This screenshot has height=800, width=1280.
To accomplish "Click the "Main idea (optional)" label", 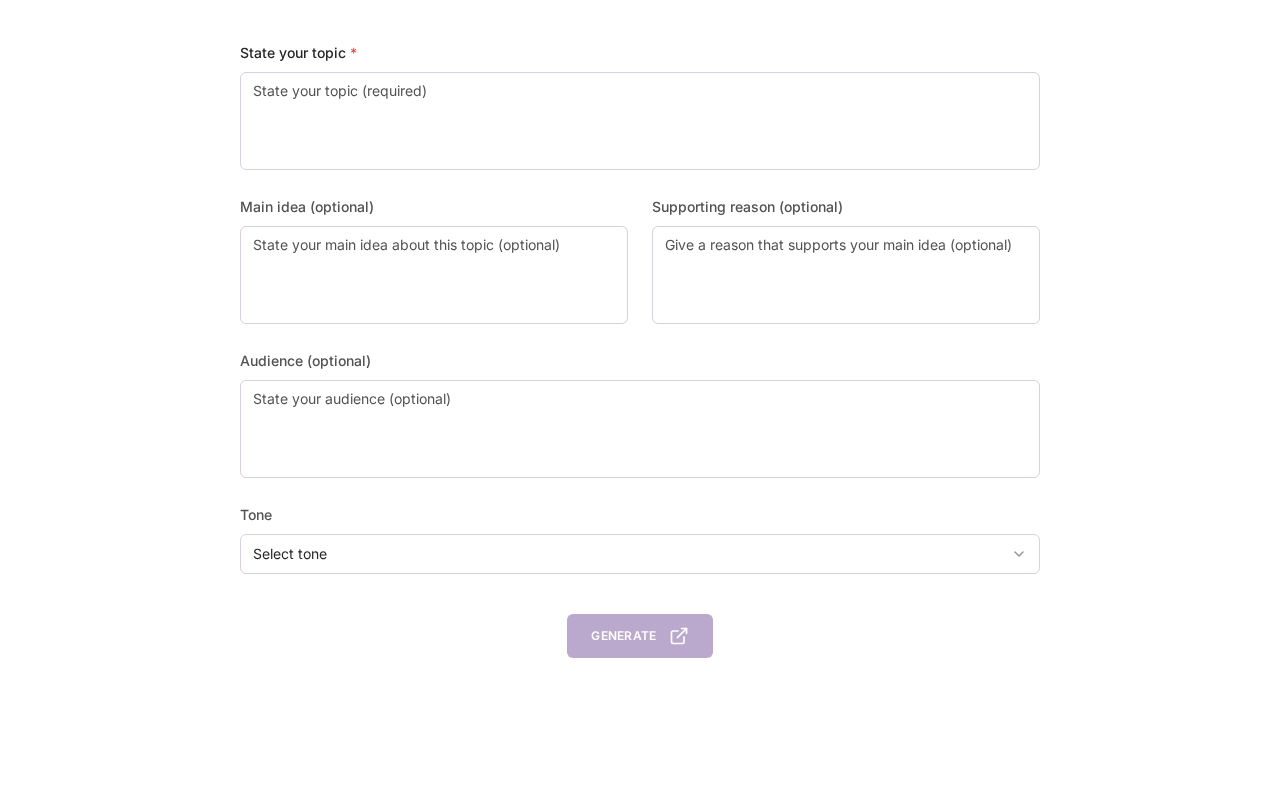I will (x=307, y=207).
